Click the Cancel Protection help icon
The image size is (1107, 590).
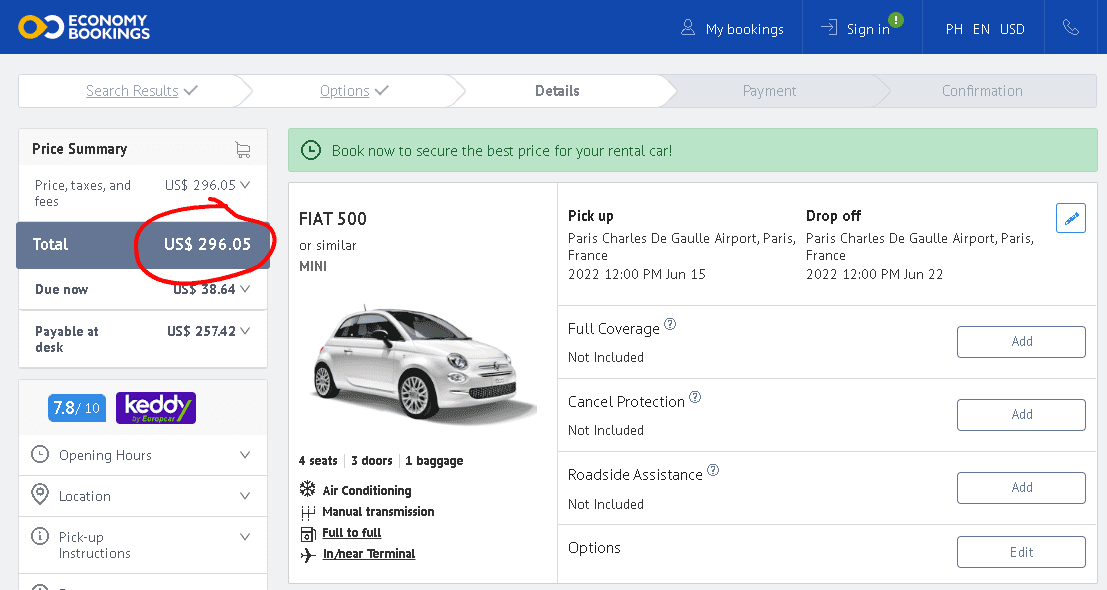(x=697, y=396)
